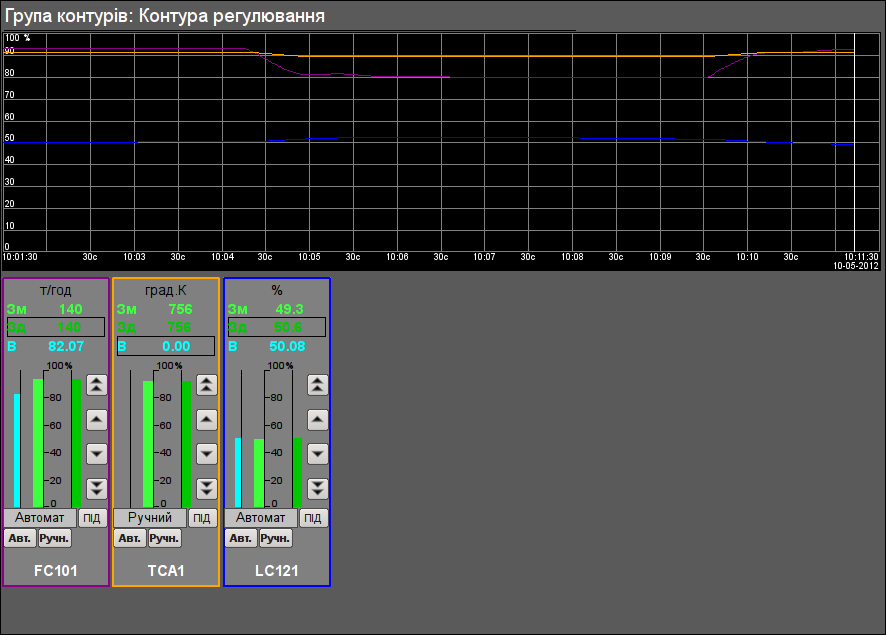This screenshot has height=635, width=886.
Task: Click FC101 Автомат mode indicator
Action: pos(40,518)
